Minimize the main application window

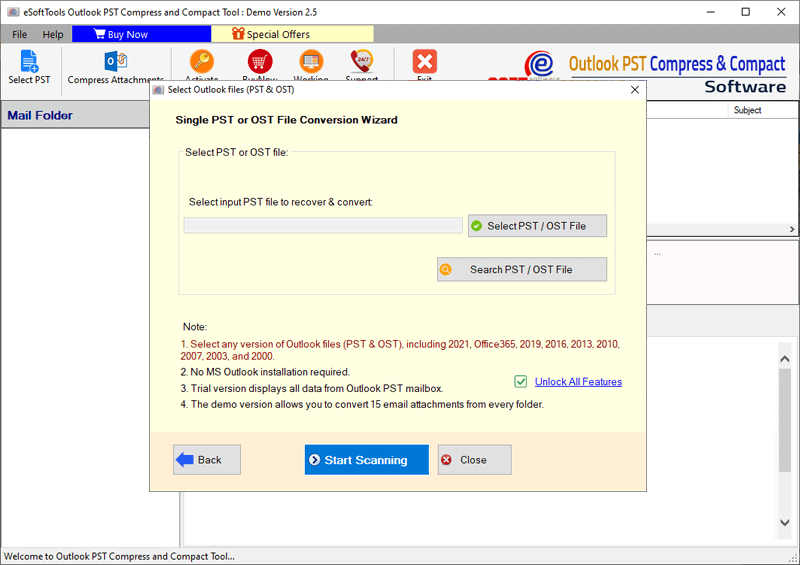(x=710, y=12)
